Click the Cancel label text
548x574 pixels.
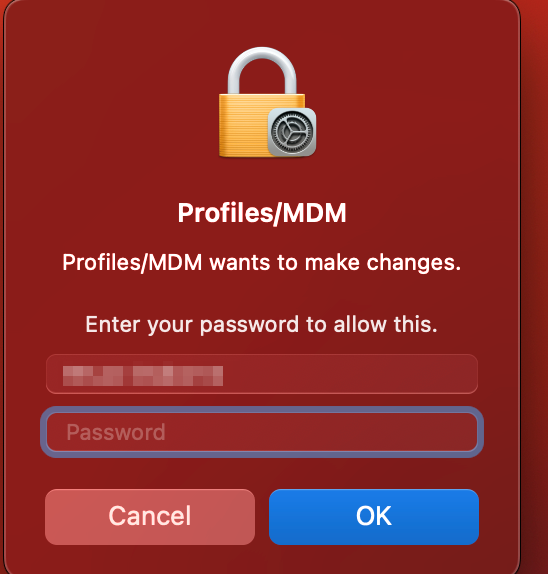click(150, 516)
